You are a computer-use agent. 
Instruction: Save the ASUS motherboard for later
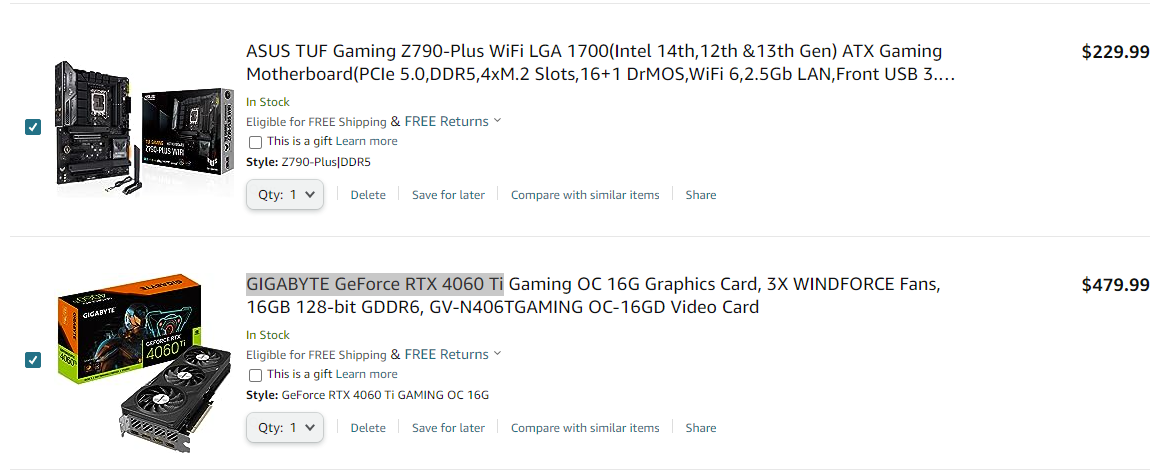pos(448,195)
